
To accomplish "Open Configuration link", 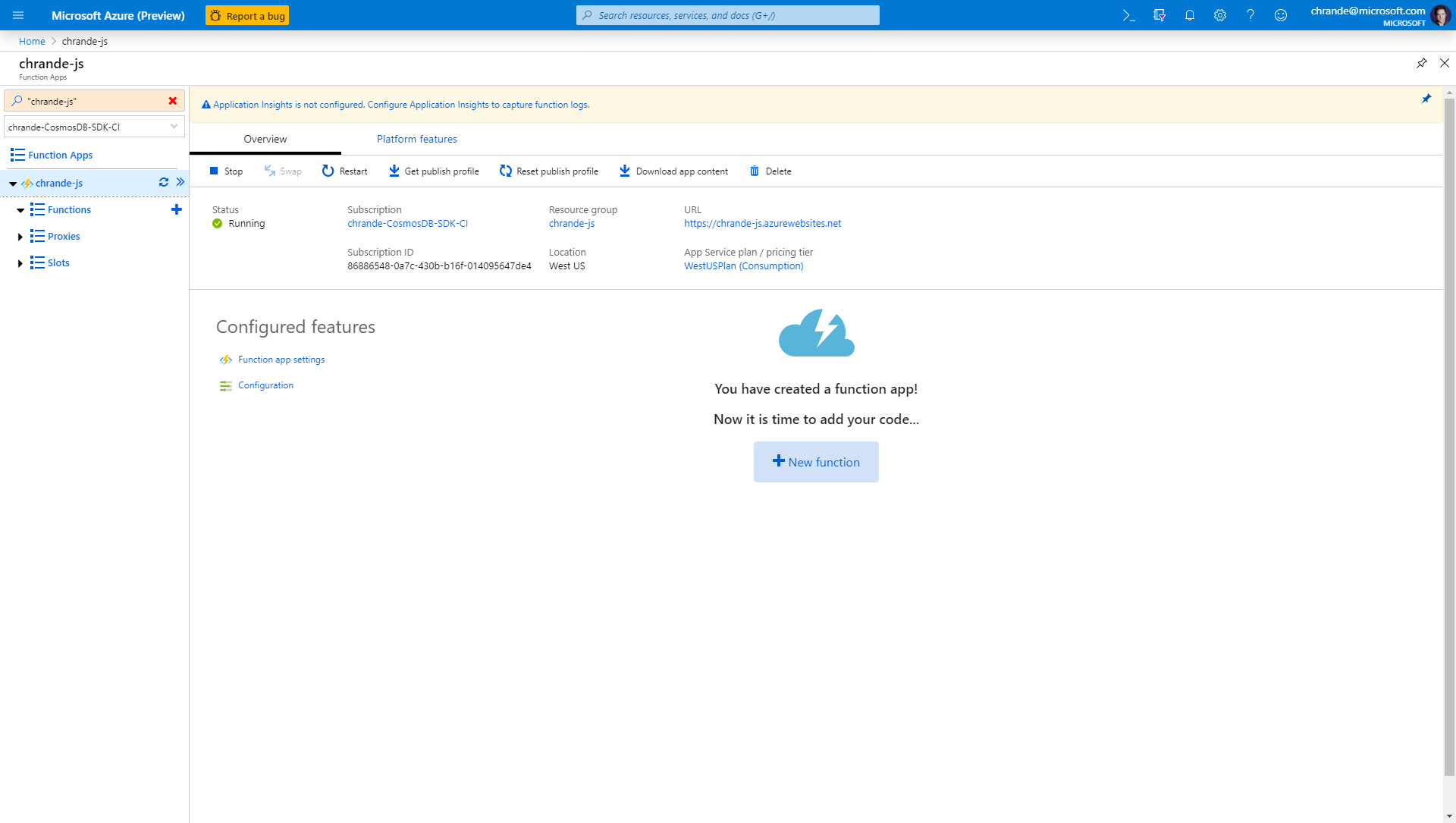I will 265,385.
